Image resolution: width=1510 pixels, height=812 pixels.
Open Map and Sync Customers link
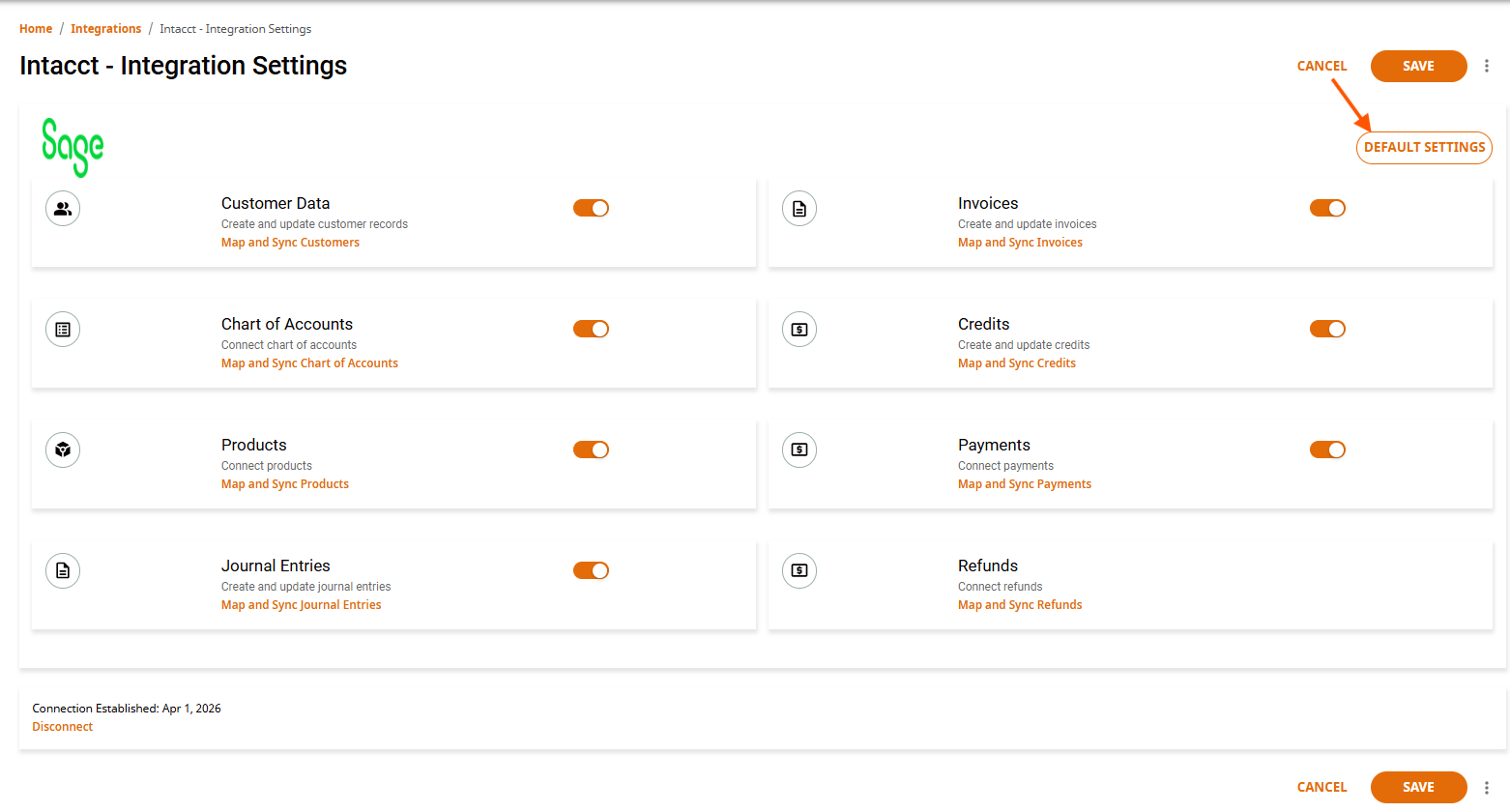coord(290,243)
